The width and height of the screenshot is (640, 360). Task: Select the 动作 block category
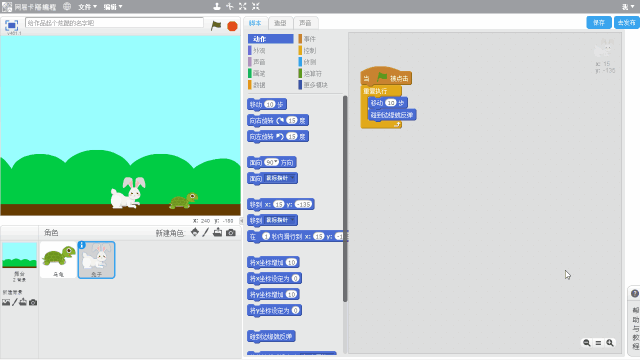[x=271, y=39]
